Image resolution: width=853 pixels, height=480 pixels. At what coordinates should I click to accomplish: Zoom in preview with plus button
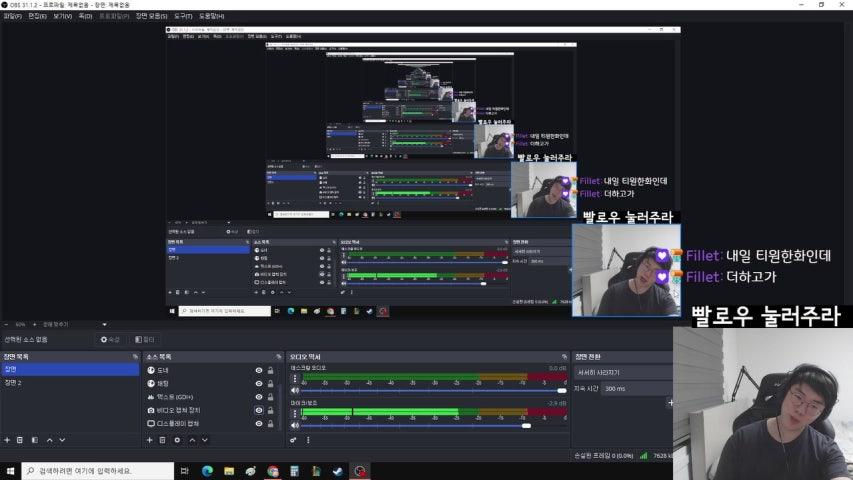(34, 324)
